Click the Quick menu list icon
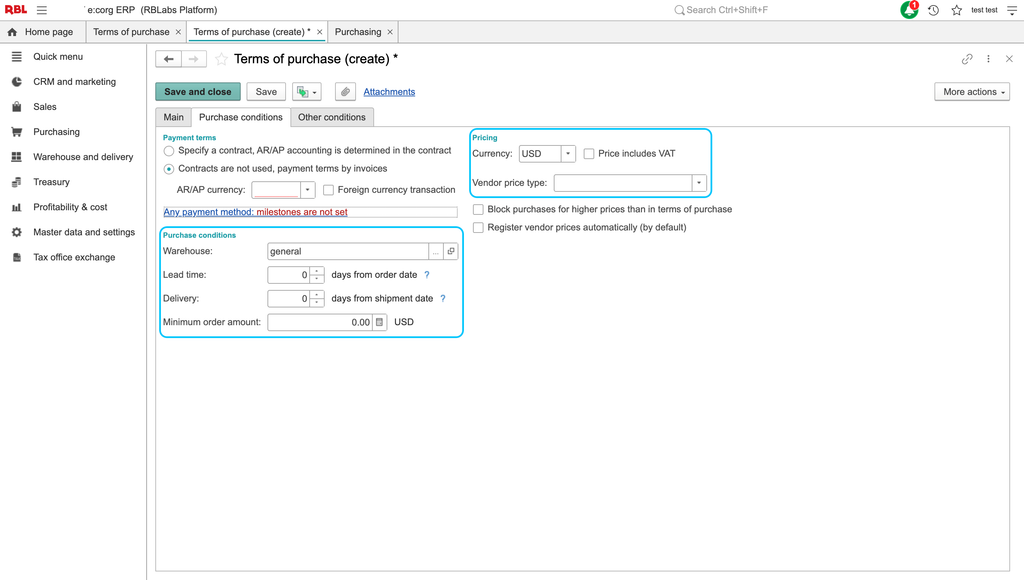The height and width of the screenshot is (580, 1024). 17,57
